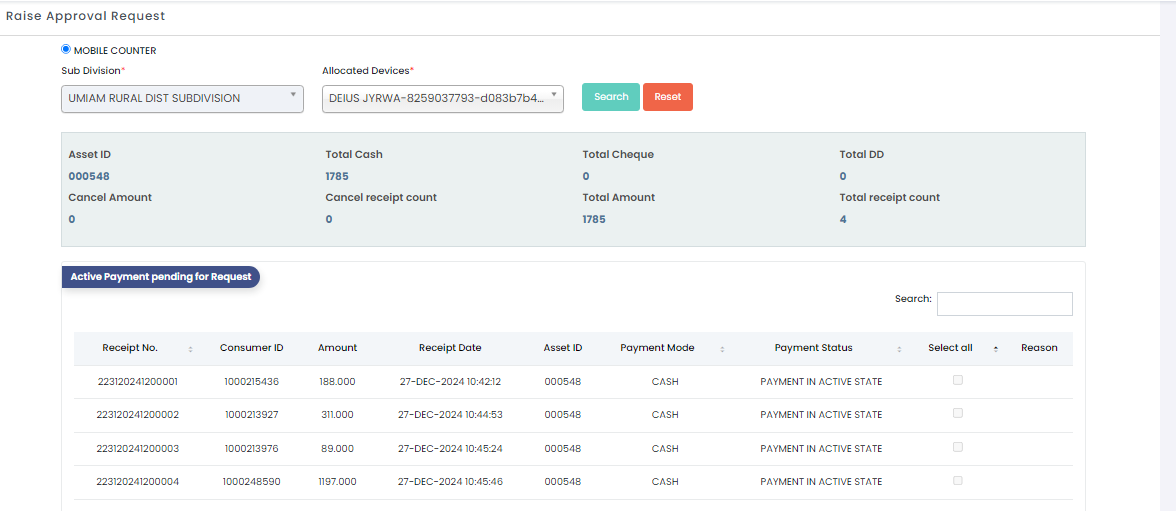Screen dimensions: 1176x511
Task: Click receipt date 27-DEC-2024 10:42:12
Action: click(450, 382)
